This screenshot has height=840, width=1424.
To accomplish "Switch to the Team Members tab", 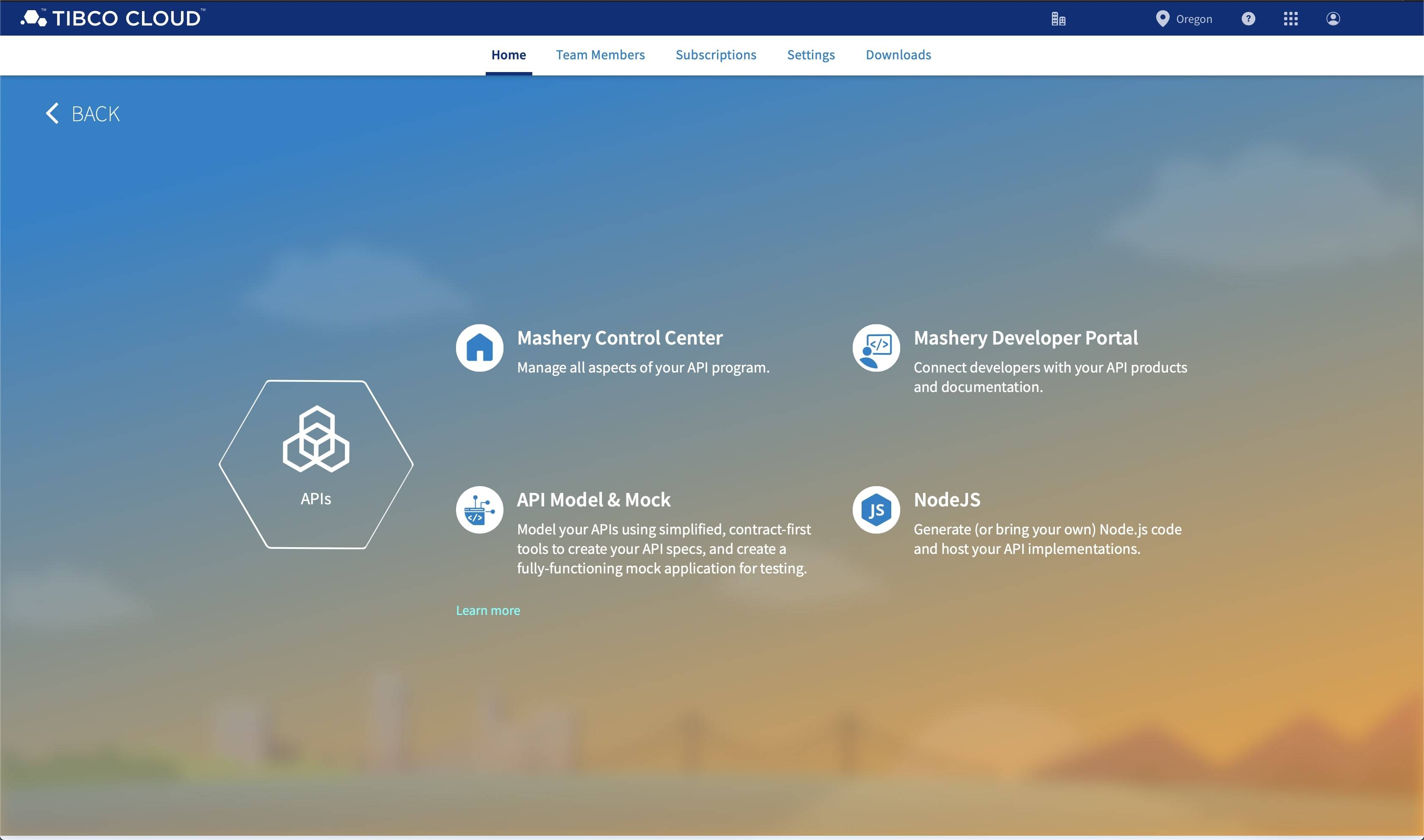I will tap(601, 54).
